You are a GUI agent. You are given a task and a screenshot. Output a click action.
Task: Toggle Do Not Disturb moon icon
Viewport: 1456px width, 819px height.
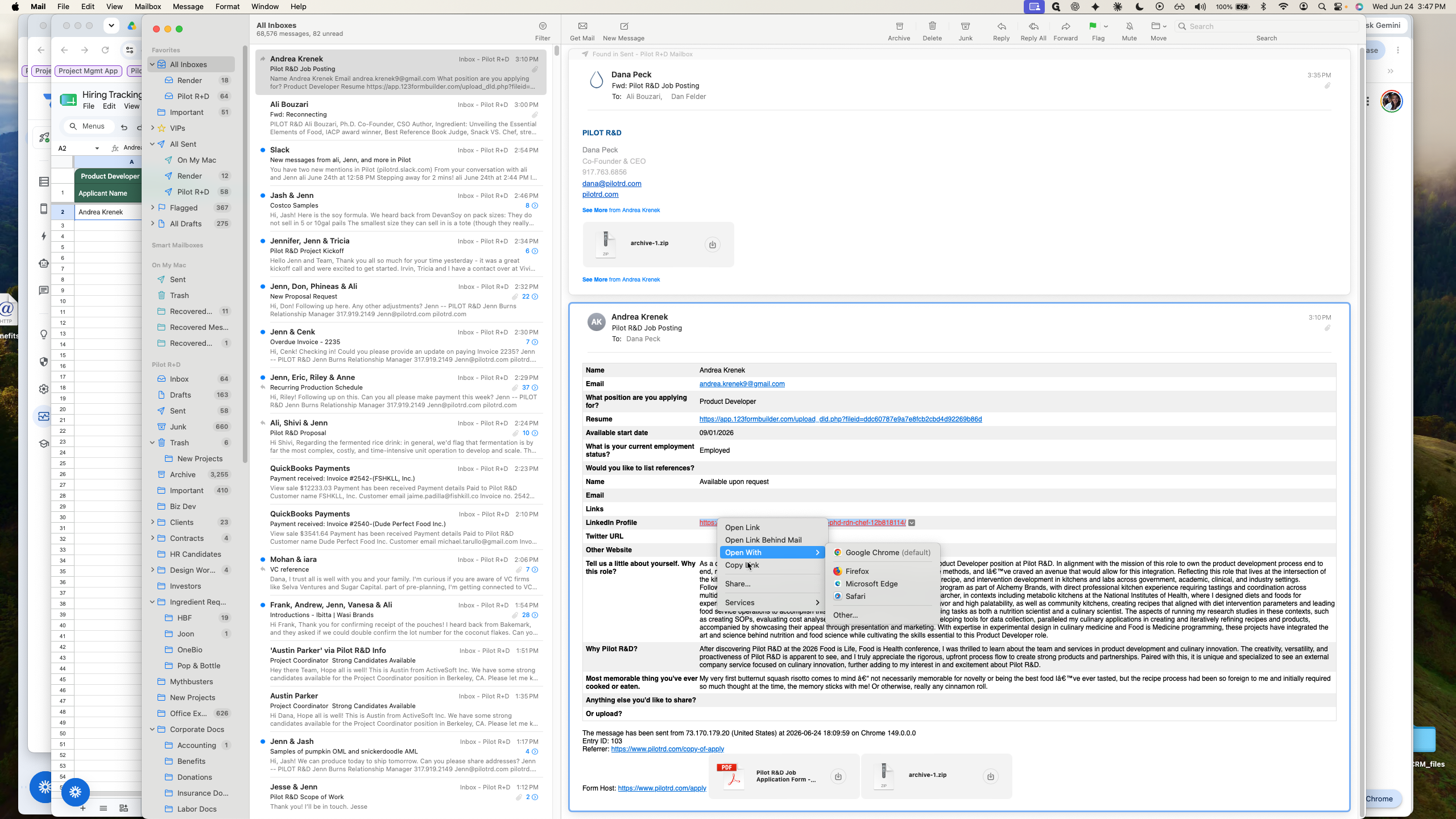click(1139, 7)
